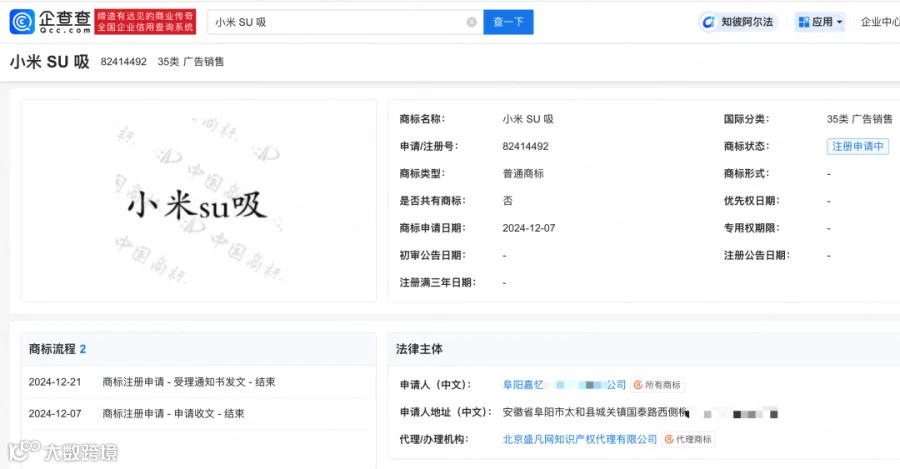Select the registration number 82414492 in details
The image size is (900, 469).
click(x=525, y=146)
